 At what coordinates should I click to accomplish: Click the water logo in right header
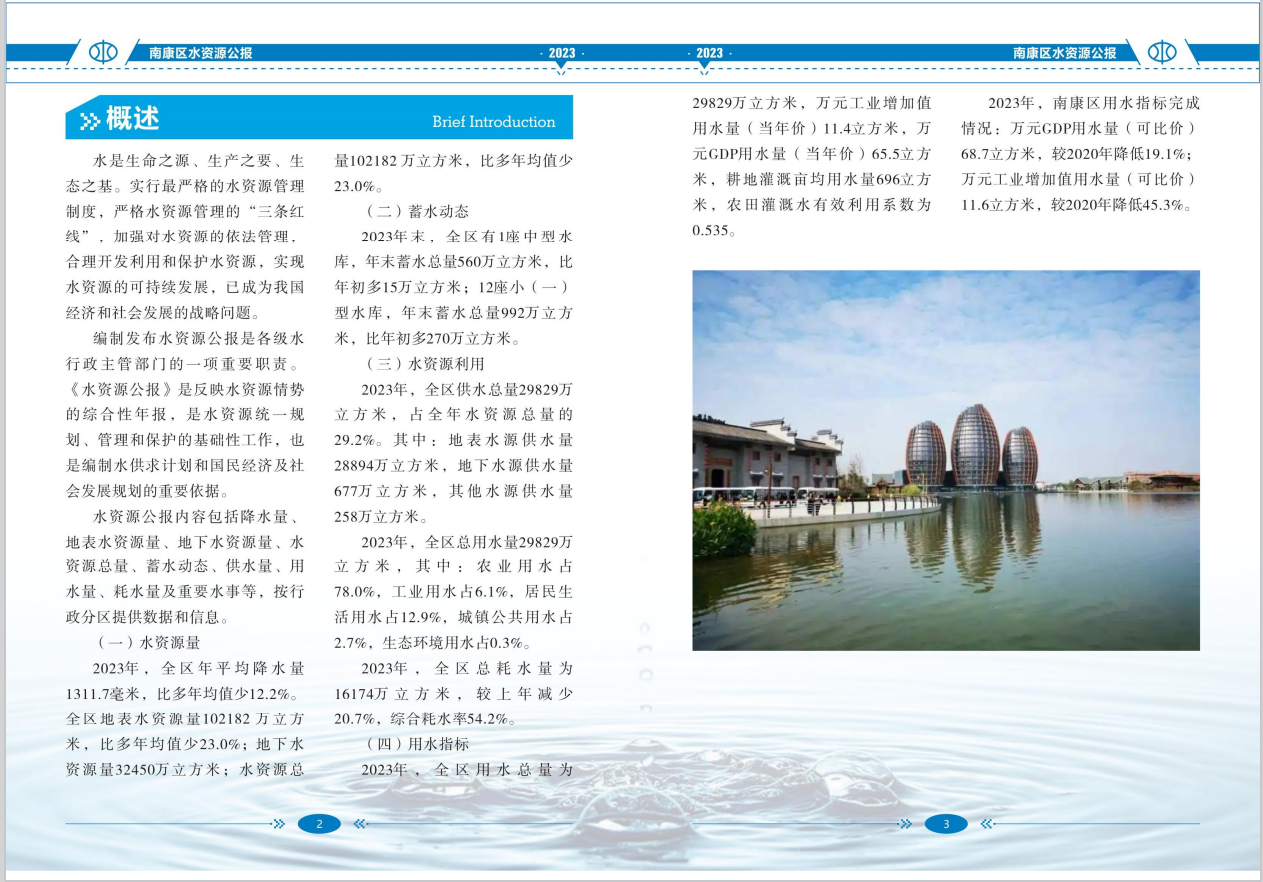tap(1161, 53)
